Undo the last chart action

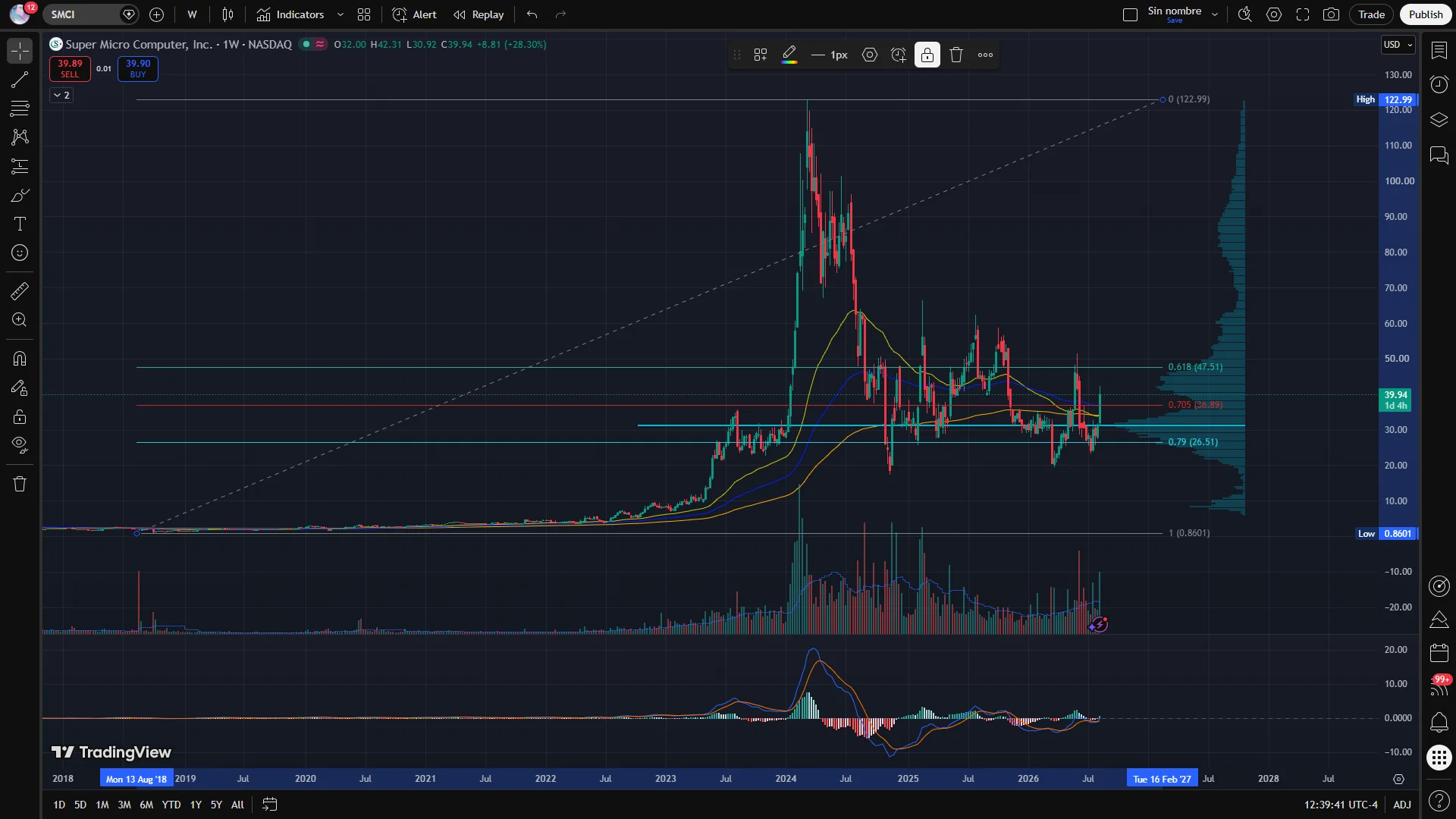(x=532, y=14)
